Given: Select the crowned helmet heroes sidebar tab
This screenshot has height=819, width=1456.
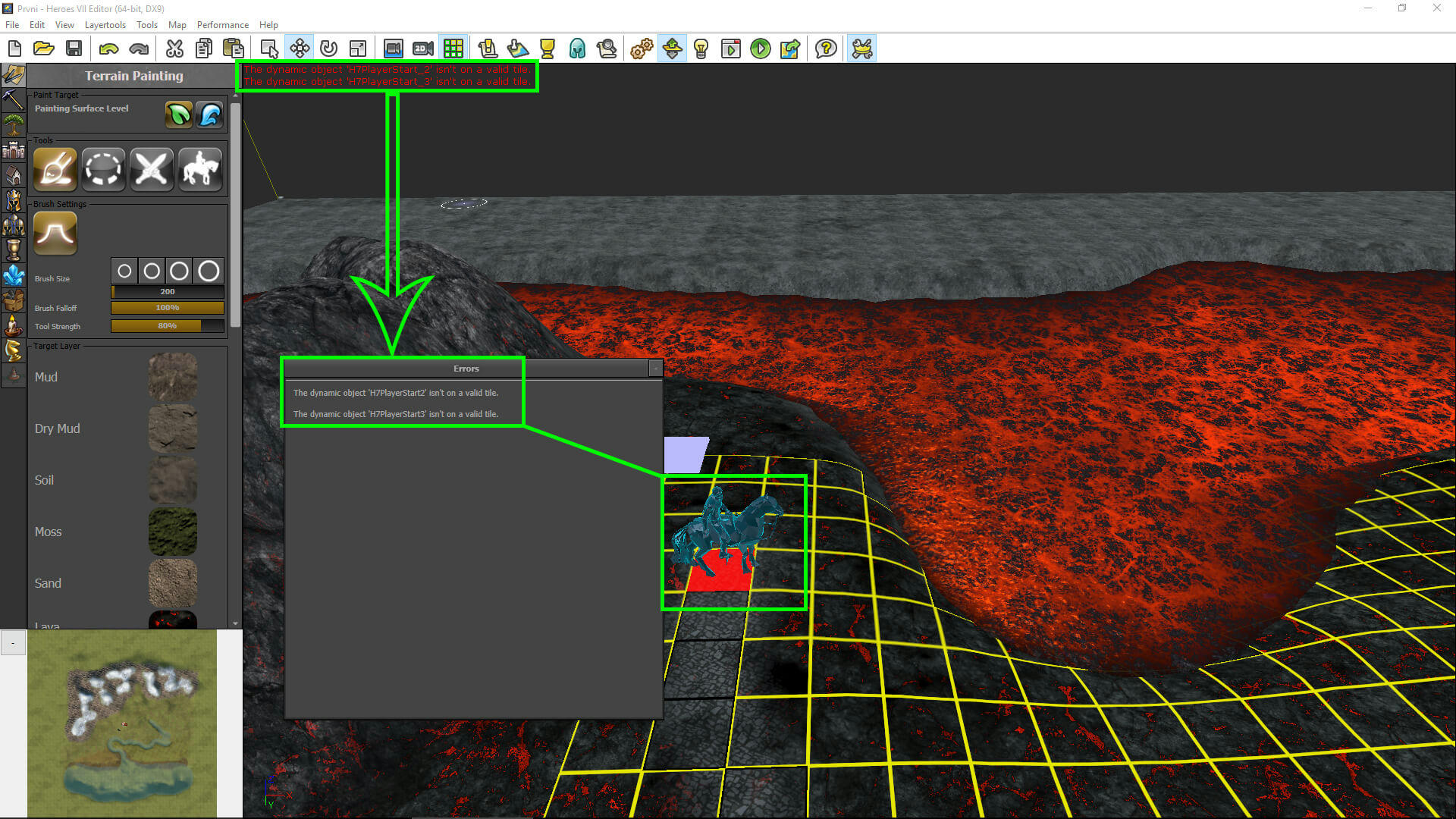Looking at the screenshot, I should [x=13, y=199].
